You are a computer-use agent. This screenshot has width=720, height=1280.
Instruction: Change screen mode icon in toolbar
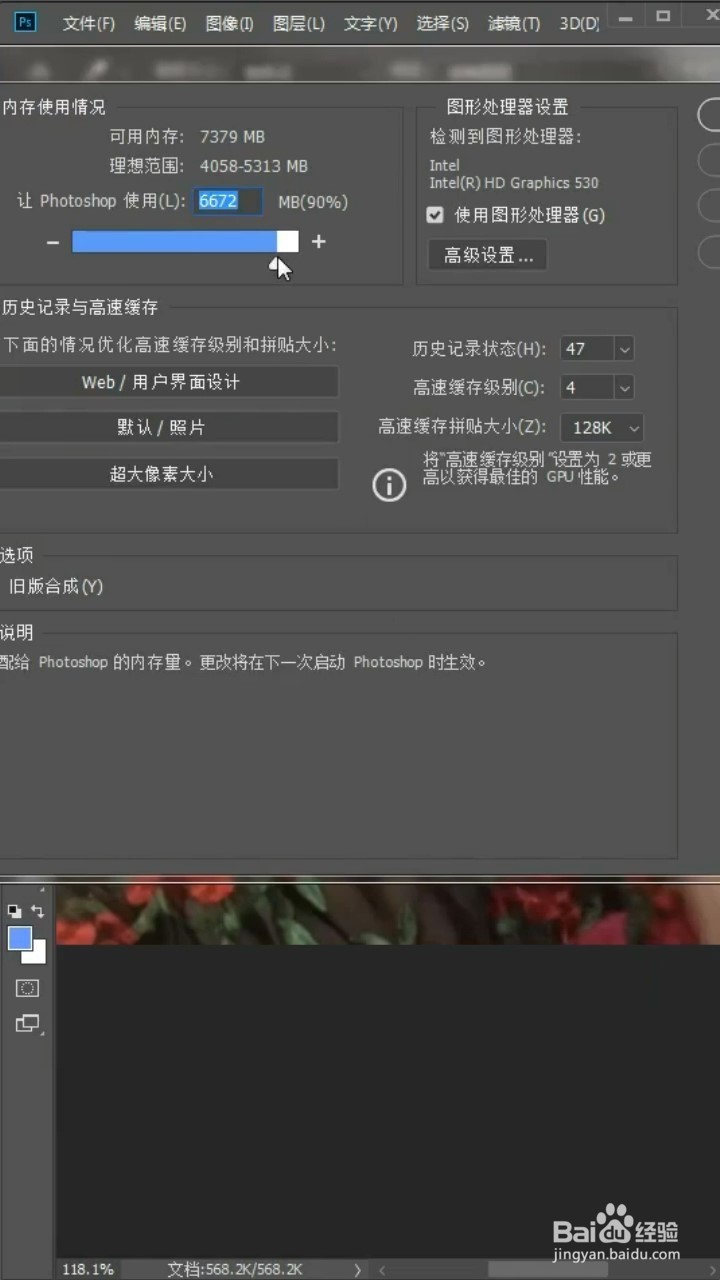(27, 1023)
